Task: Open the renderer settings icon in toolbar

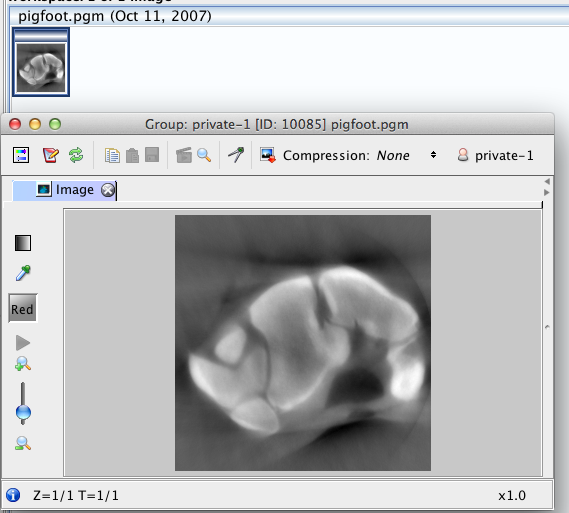Action: (21, 155)
